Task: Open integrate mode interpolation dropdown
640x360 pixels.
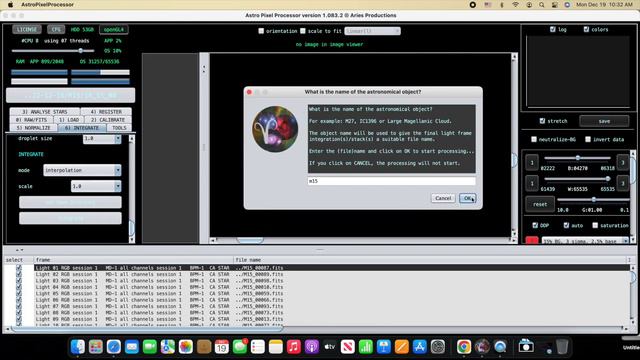Action: click(x=82, y=170)
